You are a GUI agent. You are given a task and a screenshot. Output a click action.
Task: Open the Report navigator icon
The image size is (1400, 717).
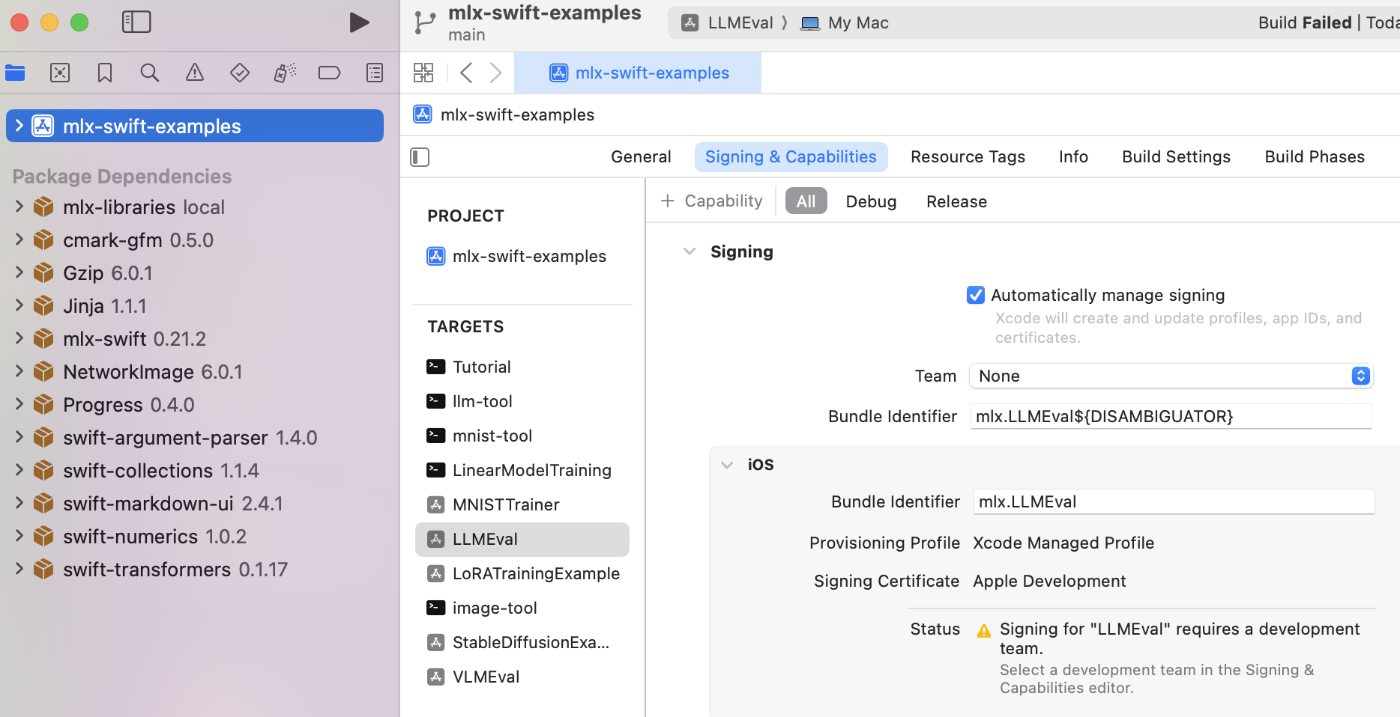(x=375, y=72)
